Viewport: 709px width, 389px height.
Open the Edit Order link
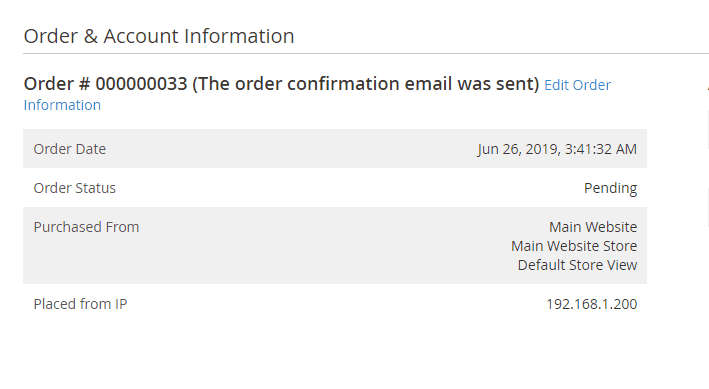[577, 85]
